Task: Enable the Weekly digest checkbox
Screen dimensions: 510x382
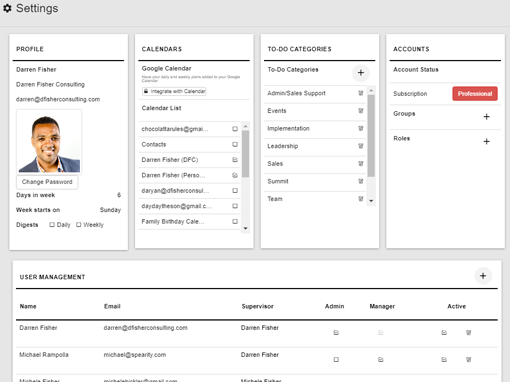Action: pos(79,225)
